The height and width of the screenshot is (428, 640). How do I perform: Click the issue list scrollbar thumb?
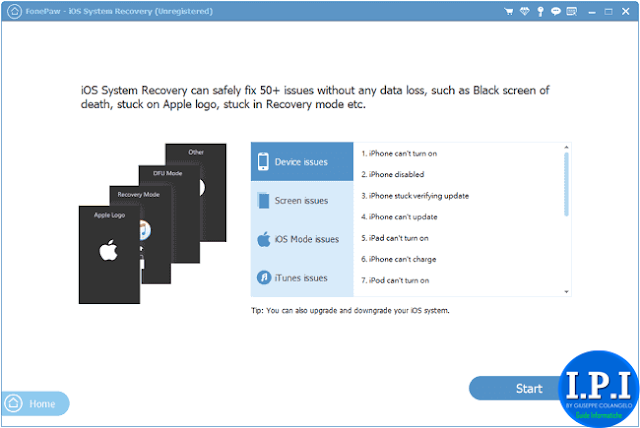pyautogui.click(x=566, y=184)
